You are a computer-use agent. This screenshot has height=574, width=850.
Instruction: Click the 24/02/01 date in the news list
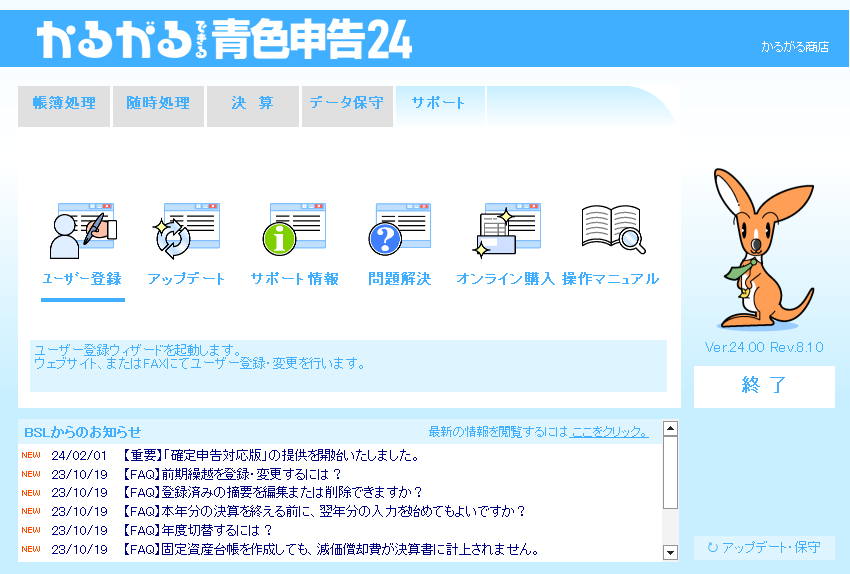(x=79, y=455)
